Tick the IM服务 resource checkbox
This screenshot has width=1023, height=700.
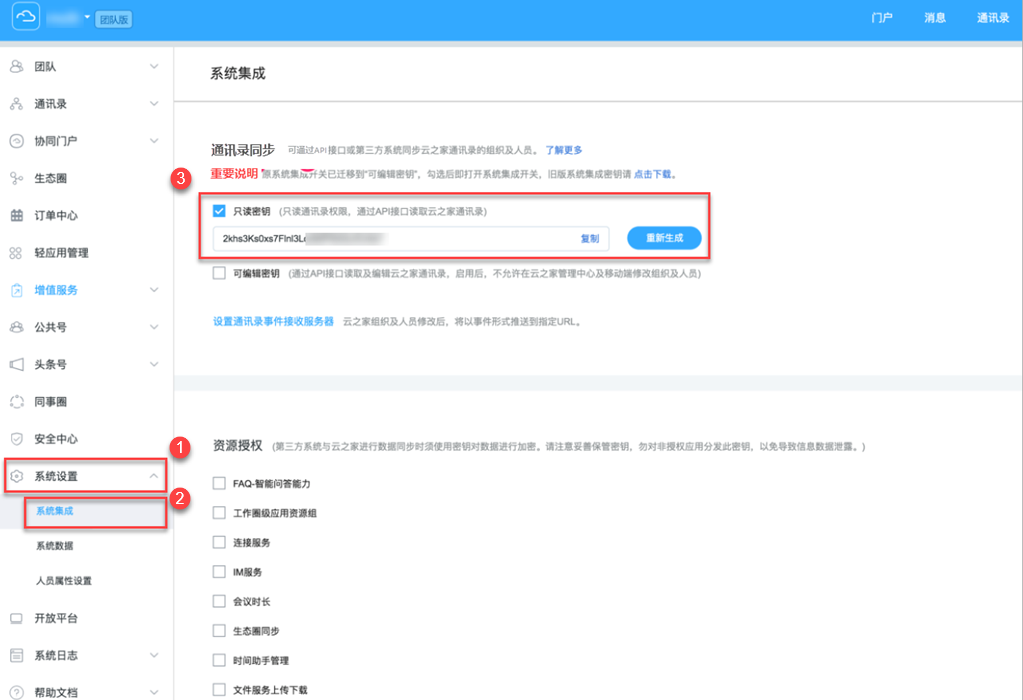pos(219,571)
